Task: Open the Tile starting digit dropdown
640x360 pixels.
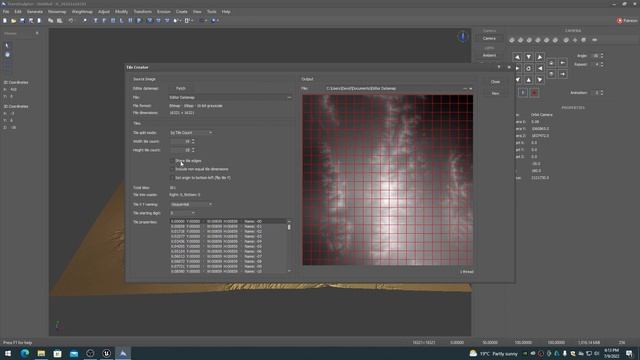Action: point(182,213)
